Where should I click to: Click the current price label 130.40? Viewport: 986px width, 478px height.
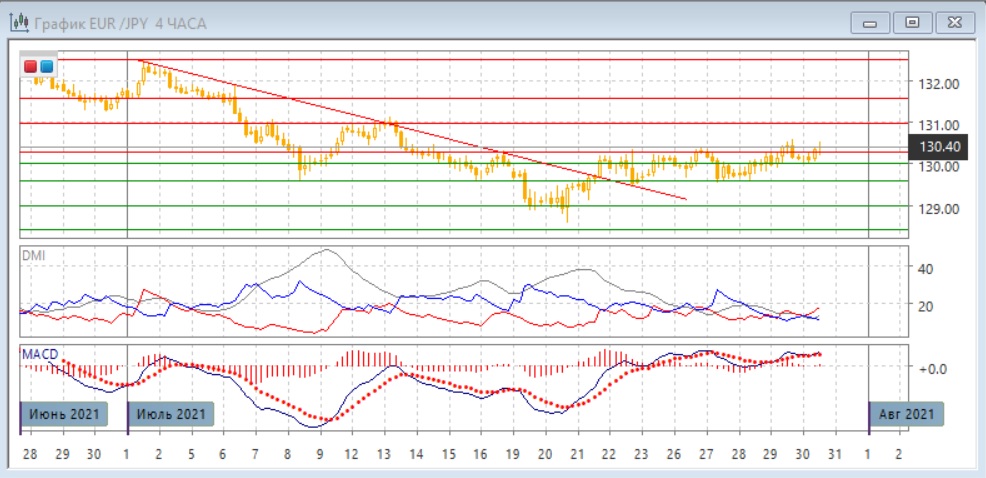tap(938, 147)
